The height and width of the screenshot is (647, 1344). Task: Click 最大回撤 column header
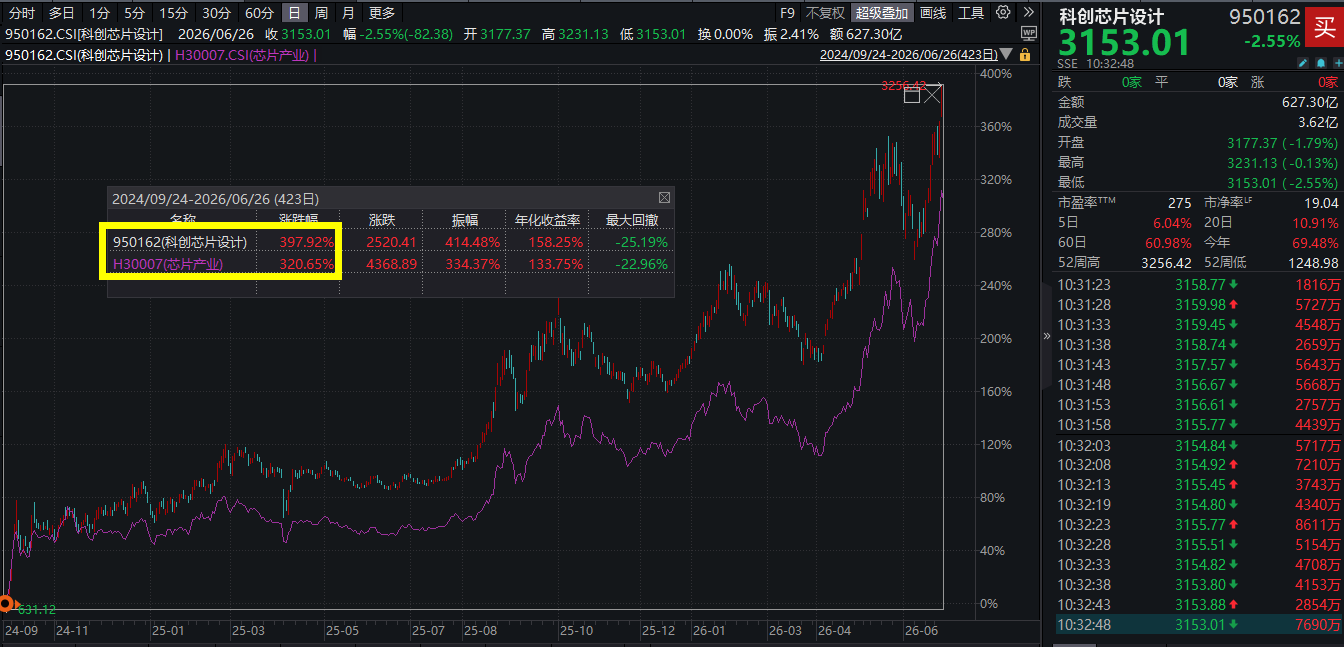pyautogui.click(x=632, y=220)
